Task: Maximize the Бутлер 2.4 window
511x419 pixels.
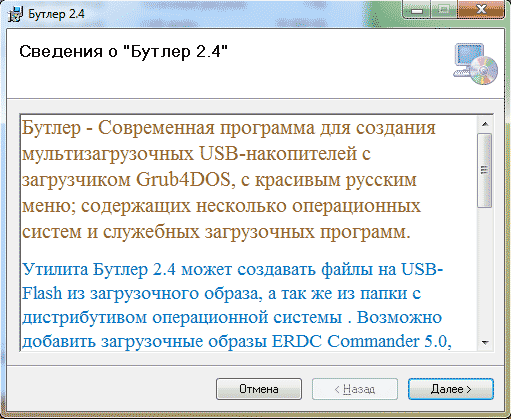Action: (444, 9)
